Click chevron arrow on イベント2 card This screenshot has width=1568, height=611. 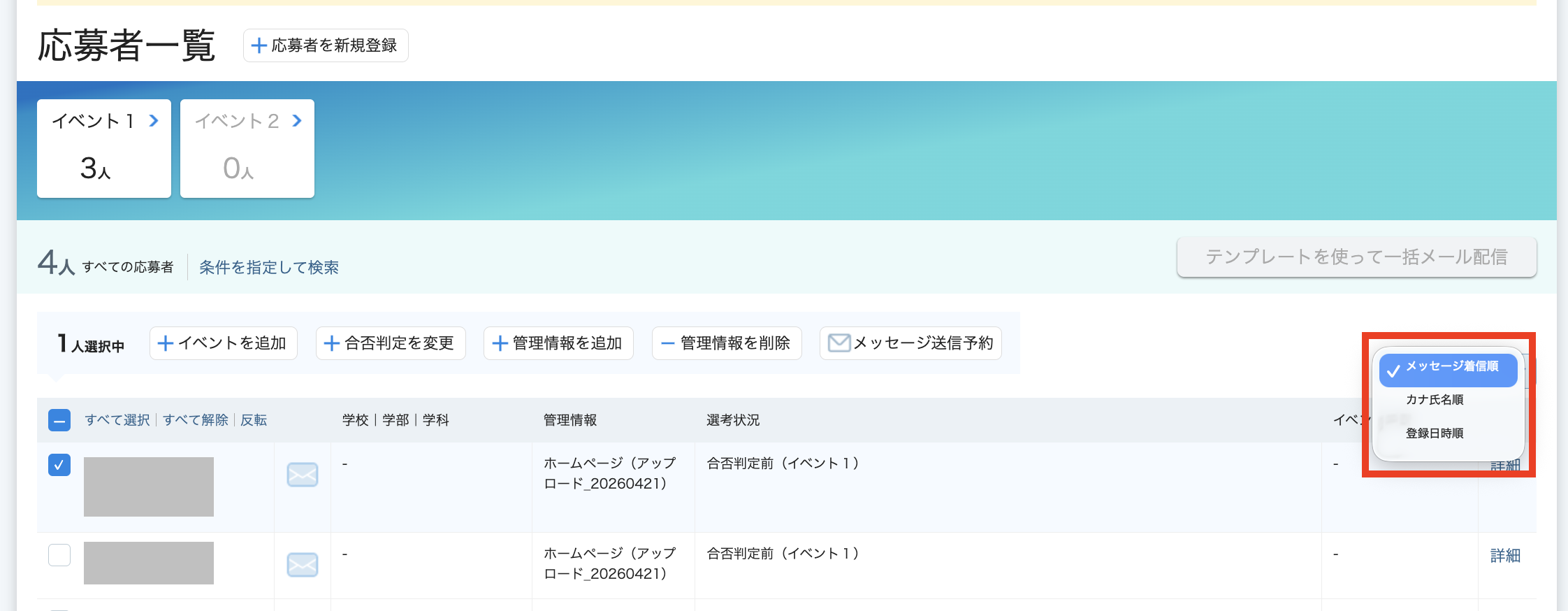pos(297,121)
